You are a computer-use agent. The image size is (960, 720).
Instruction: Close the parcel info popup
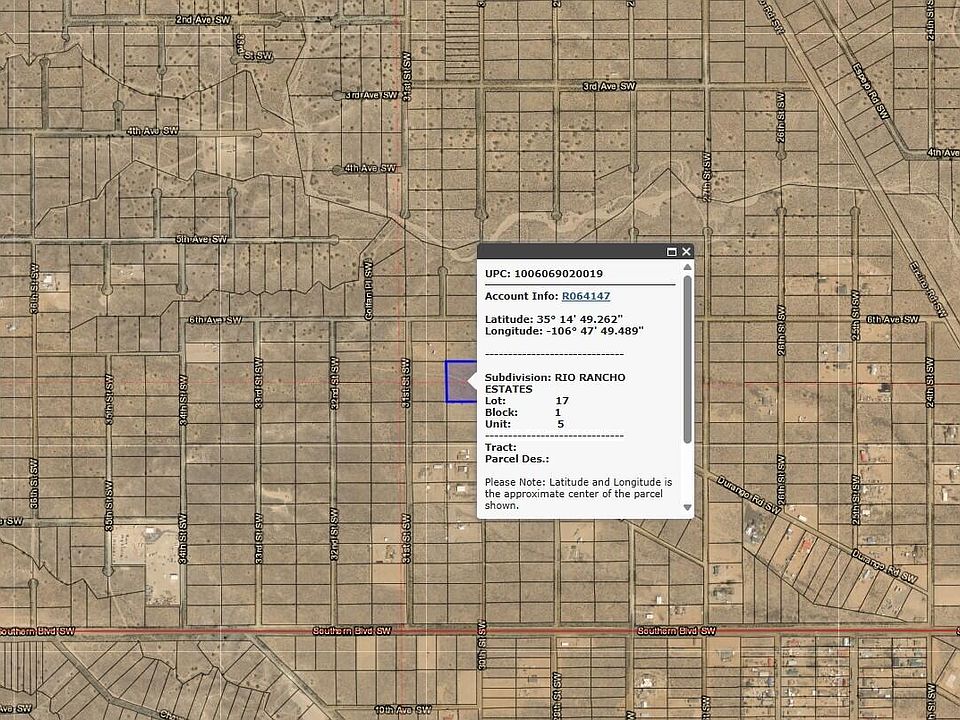pyautogui.click(x=687, y=252)
